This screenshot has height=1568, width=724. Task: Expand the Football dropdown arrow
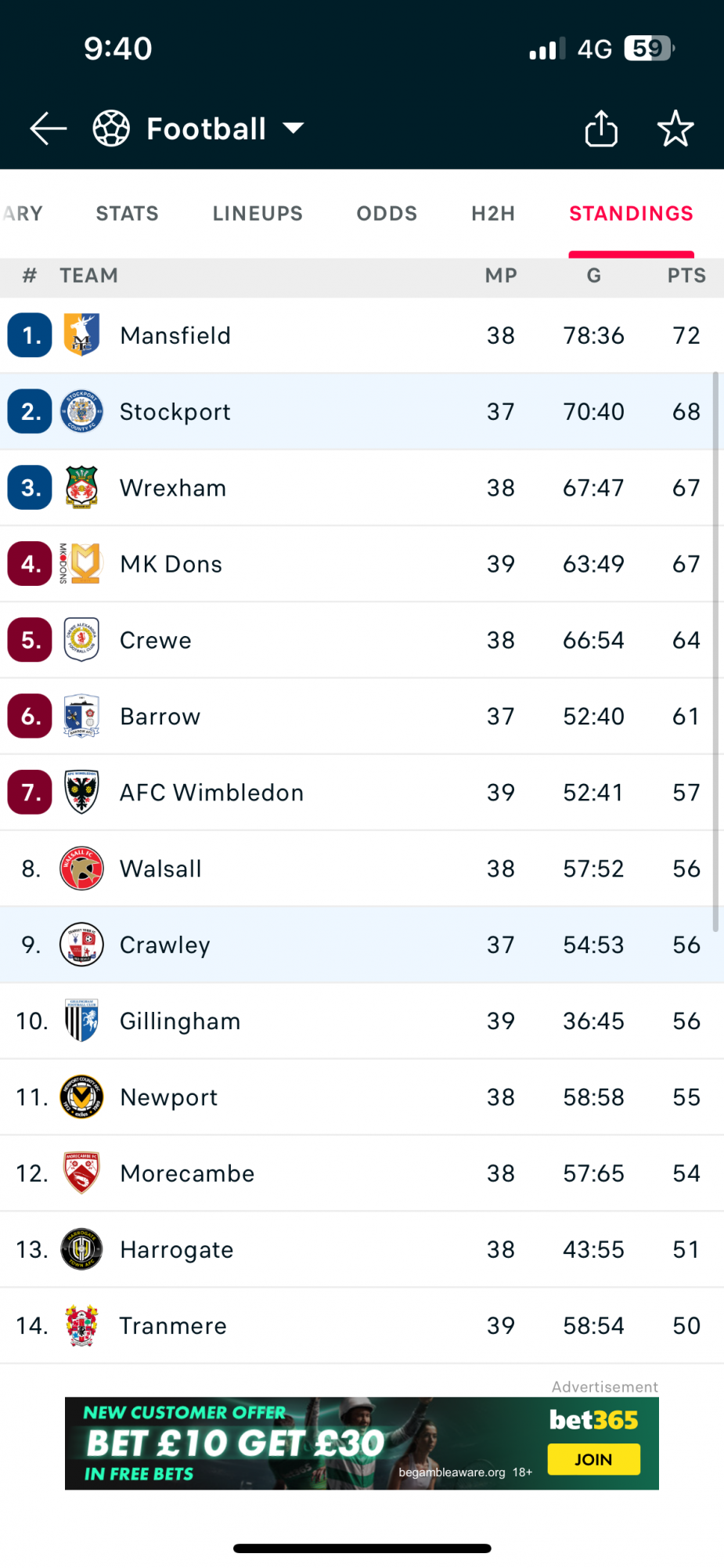tap(294, 128)
